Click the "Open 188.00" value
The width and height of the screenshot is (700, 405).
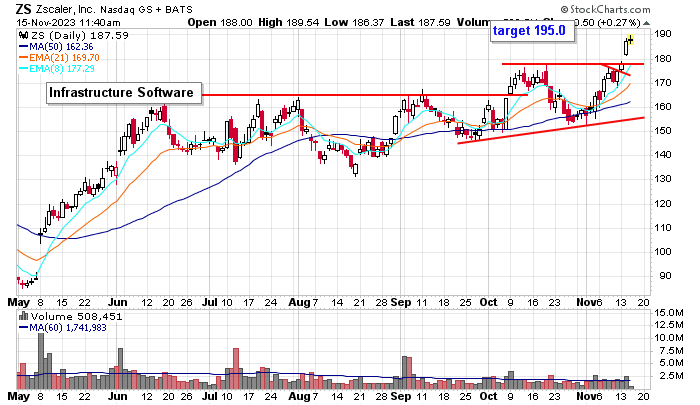(220, 22)
